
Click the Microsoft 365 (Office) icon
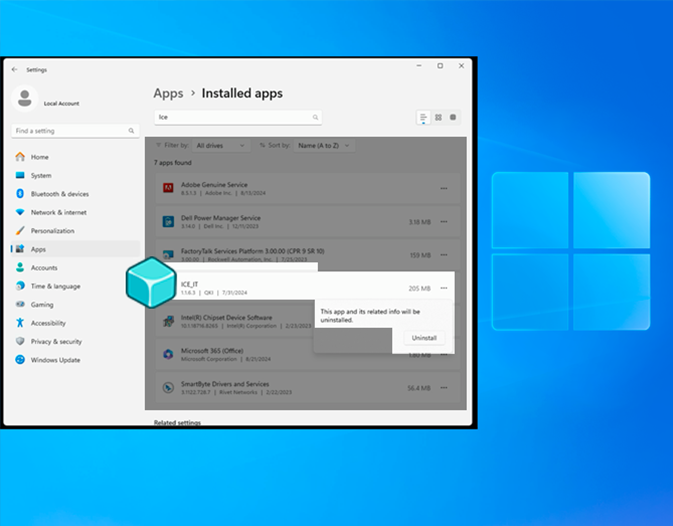click(x=168, y=354)
